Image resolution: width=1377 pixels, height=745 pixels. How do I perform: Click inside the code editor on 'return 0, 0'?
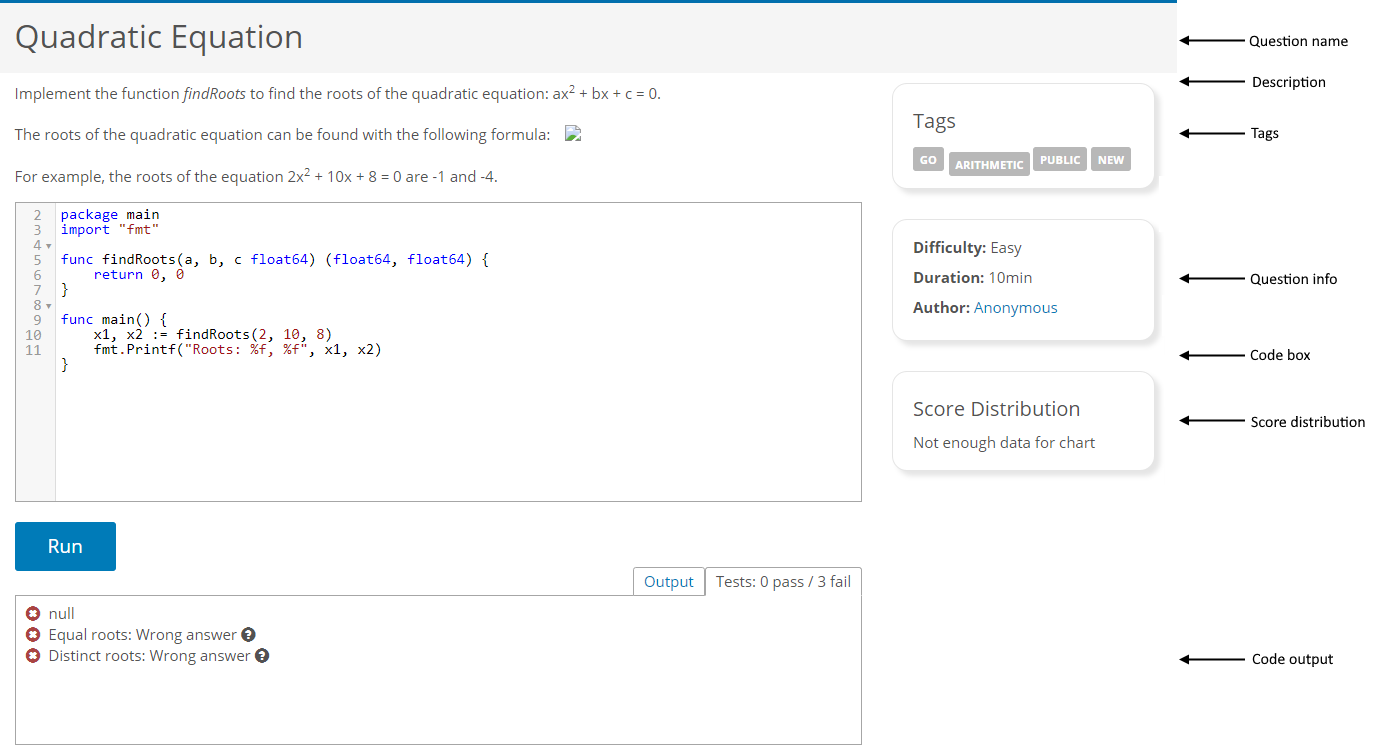(x=139, y=275)
